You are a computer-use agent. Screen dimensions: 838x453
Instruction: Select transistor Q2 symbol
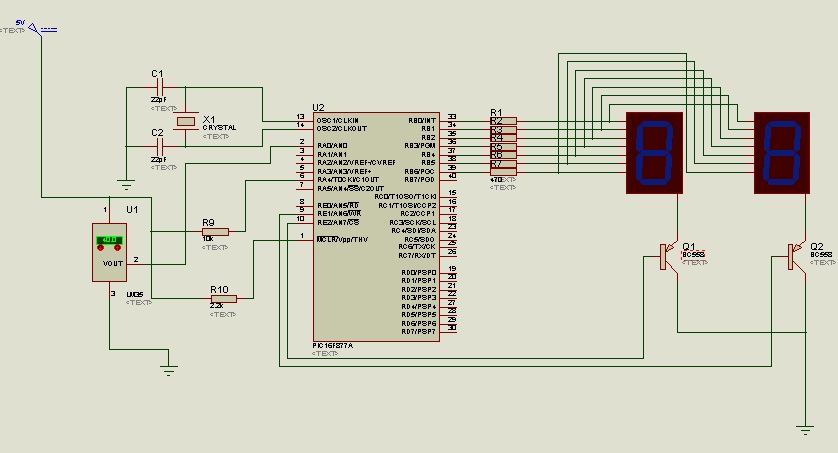click(x=796, y=257)
